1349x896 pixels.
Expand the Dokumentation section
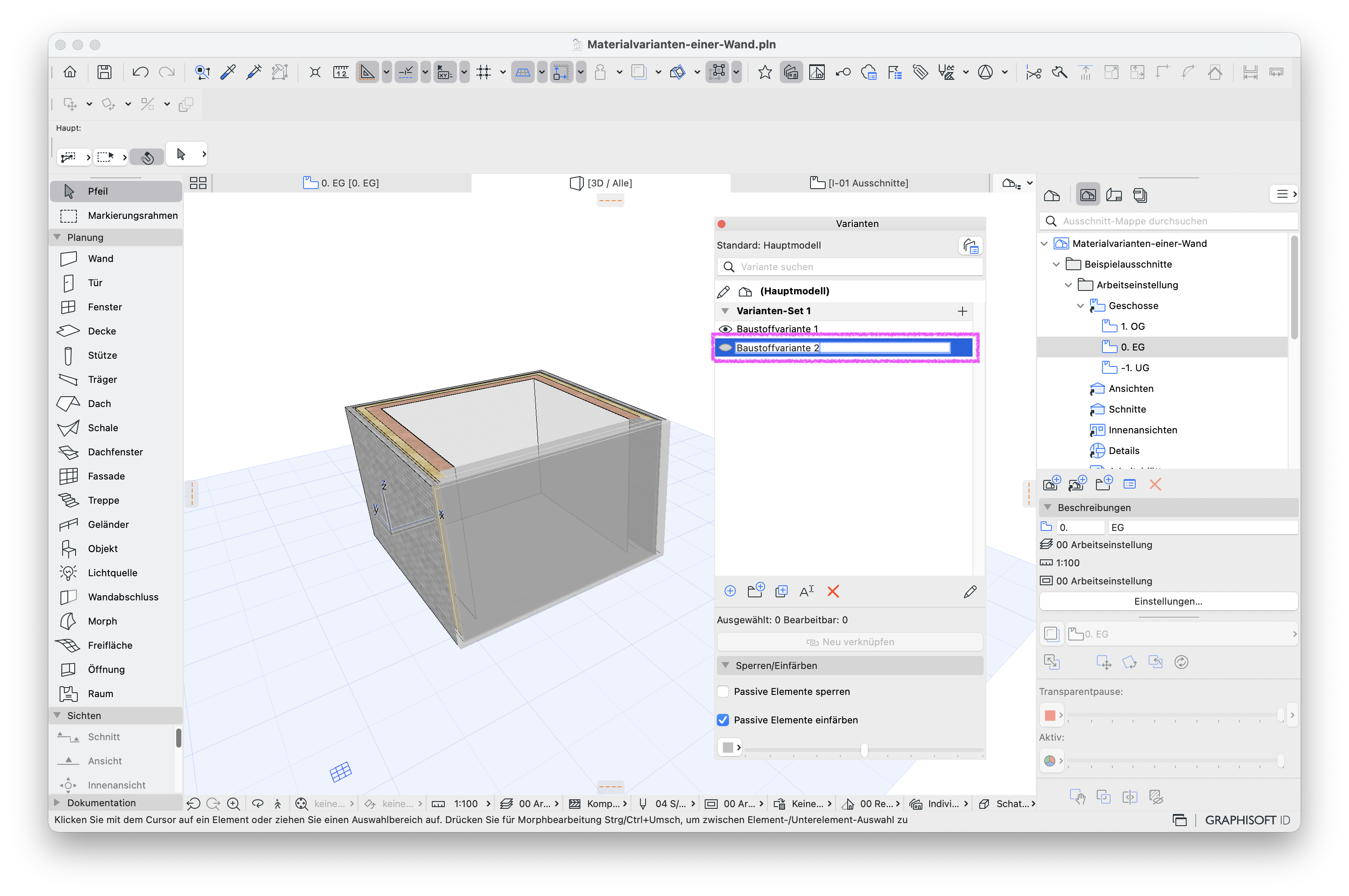[57, 803]
